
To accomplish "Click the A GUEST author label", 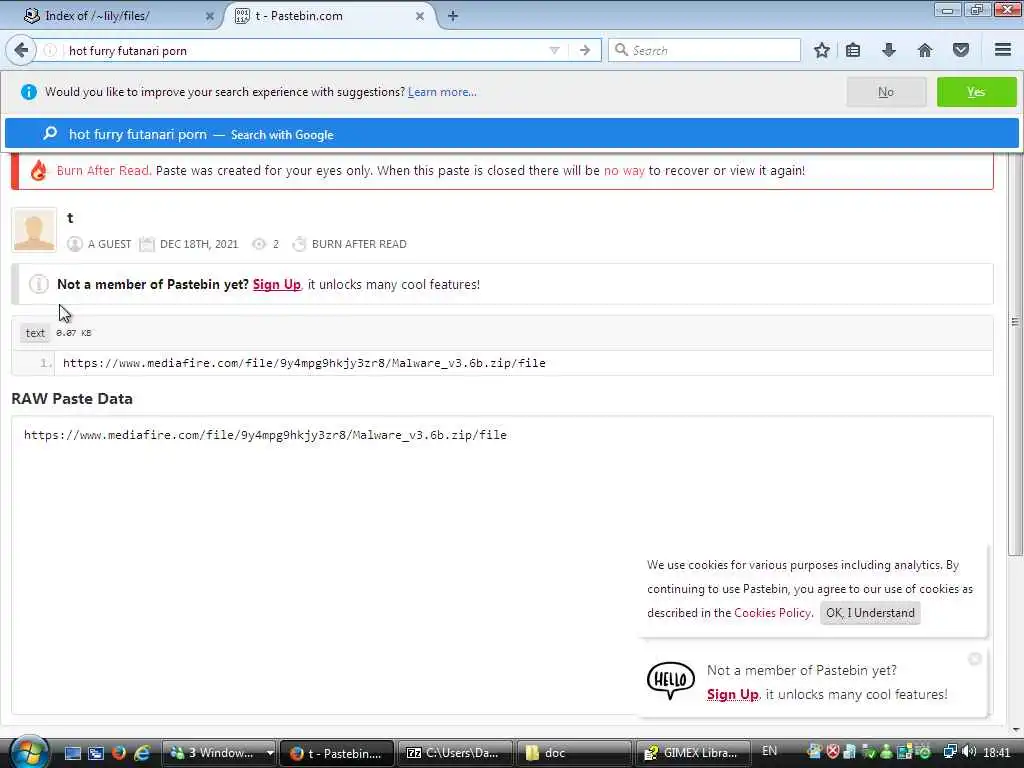I will (x=109, y=244).
